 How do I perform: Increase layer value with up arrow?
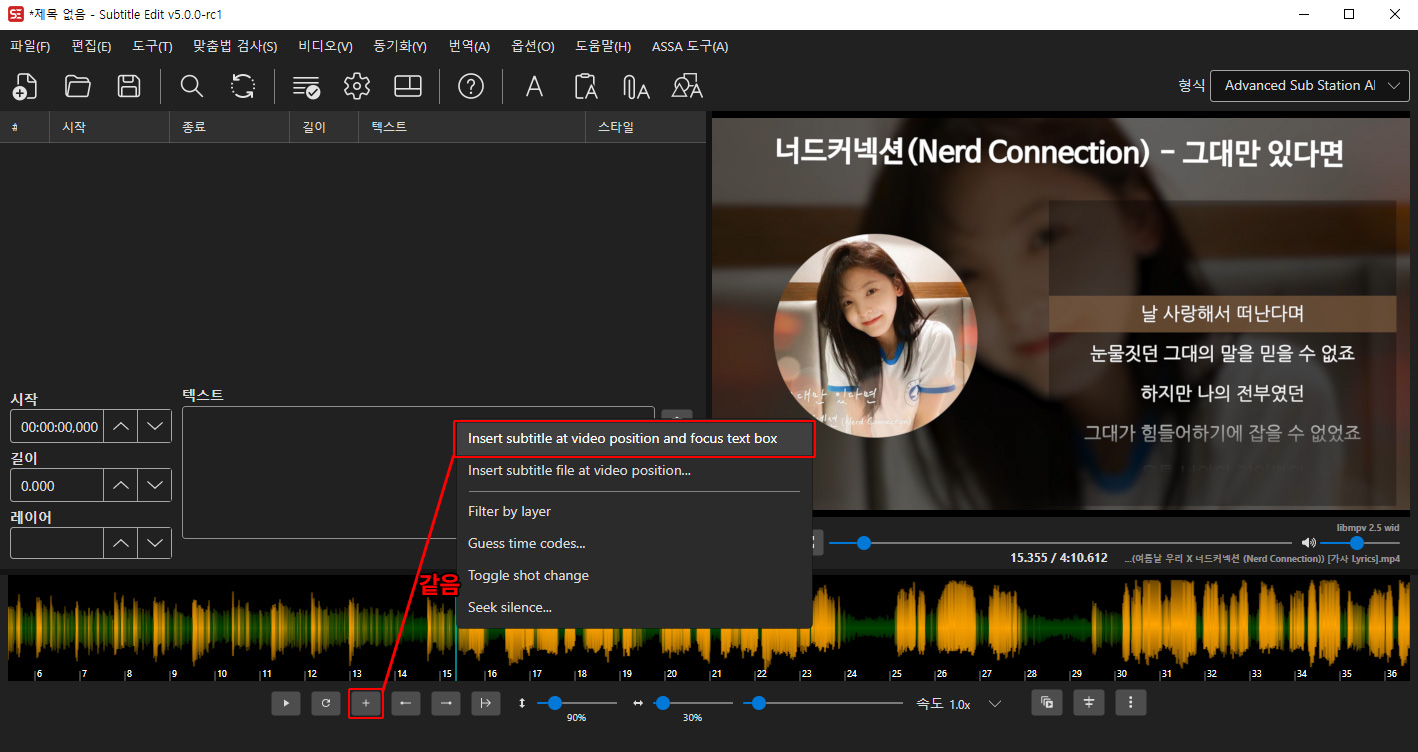click(x=121, y=543)
